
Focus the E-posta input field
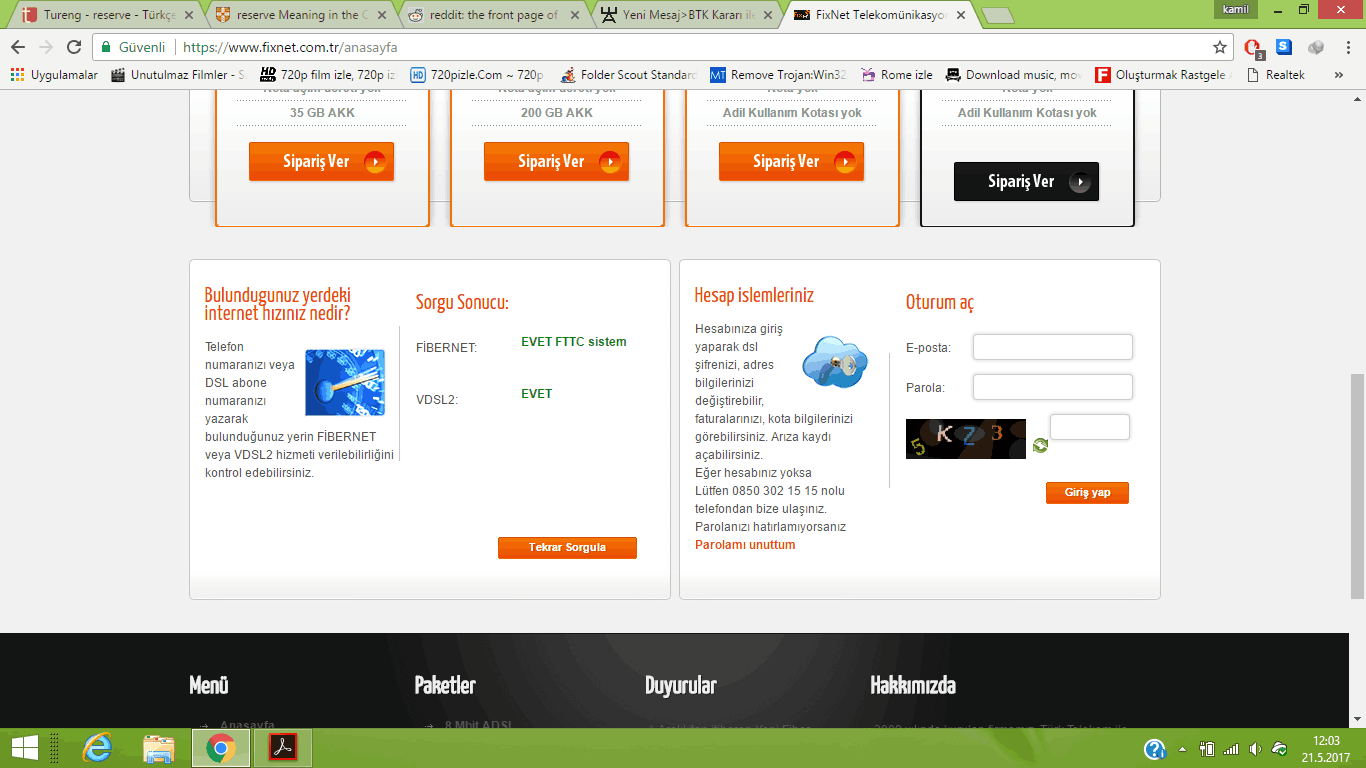(x=1052, y=347)
